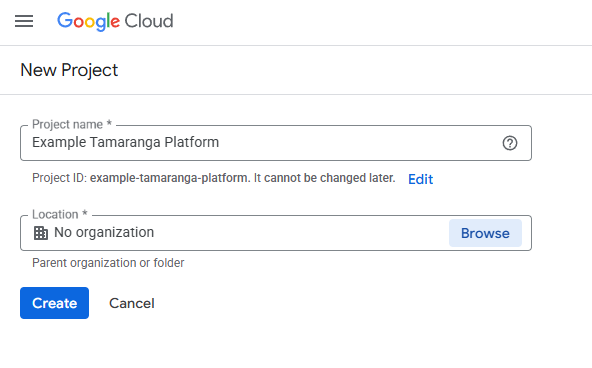Image resolution: width=592 pixels, height=368 pixels.
Task: Click the blue Create button
Action: 54,303
